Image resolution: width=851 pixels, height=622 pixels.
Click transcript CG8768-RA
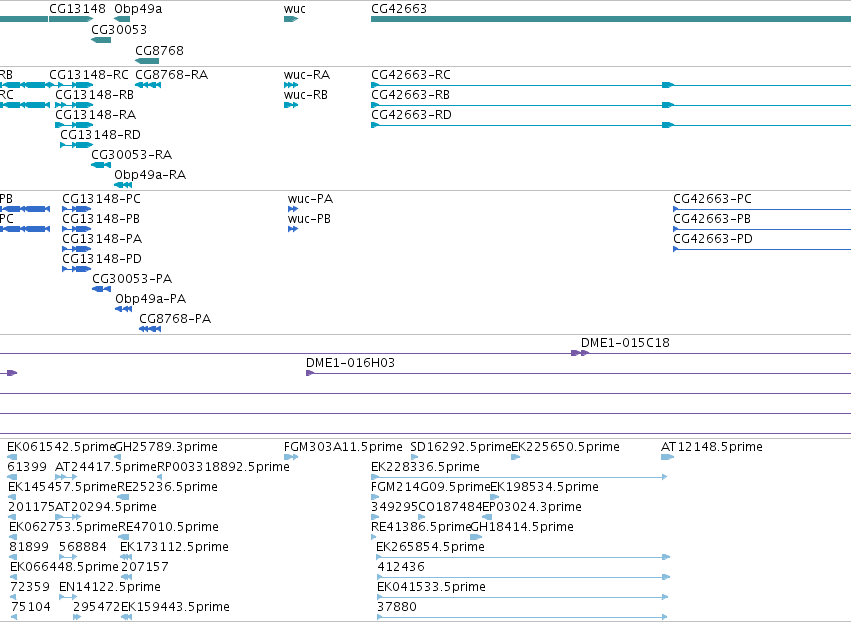point(172,74)
